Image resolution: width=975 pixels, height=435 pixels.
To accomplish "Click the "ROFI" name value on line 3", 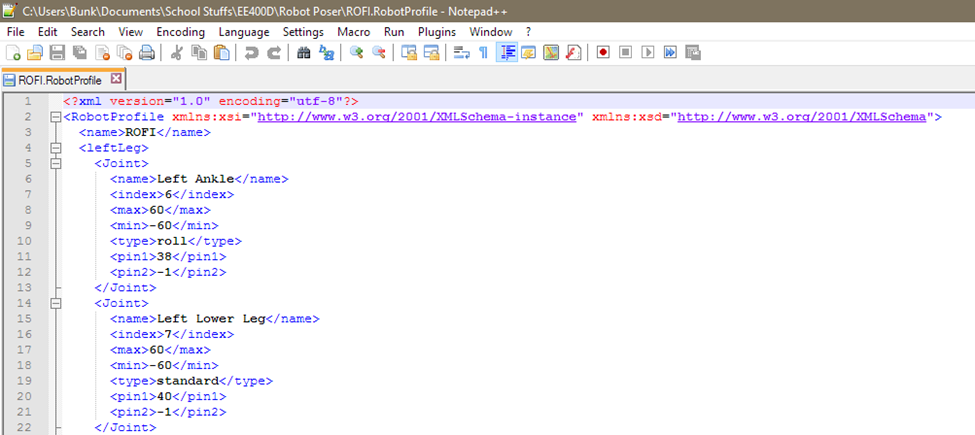I will coord(141,132).
